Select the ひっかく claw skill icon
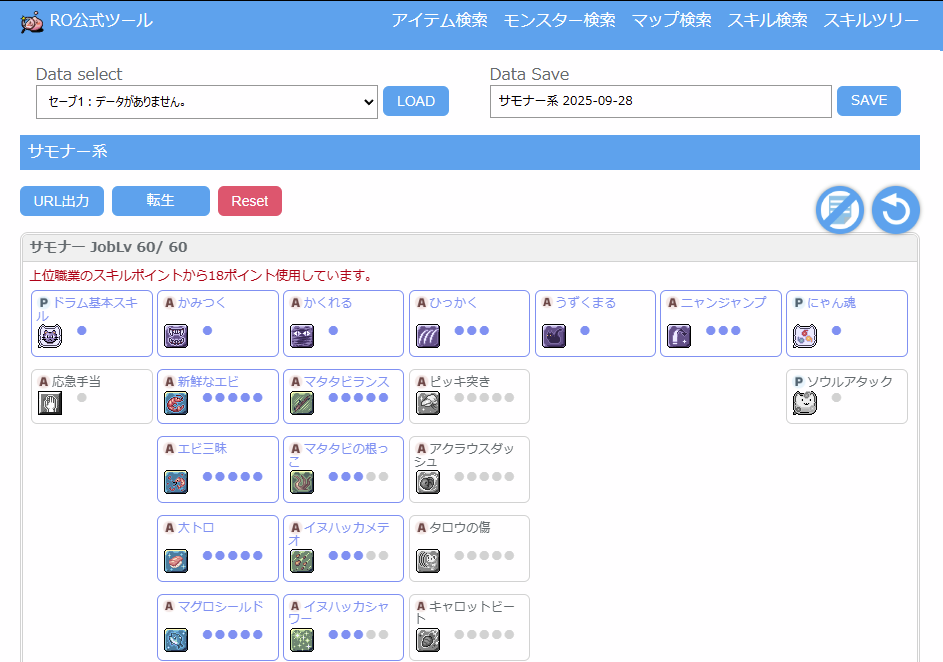This screenshot has height=662, width=943. tap(428, 336)
